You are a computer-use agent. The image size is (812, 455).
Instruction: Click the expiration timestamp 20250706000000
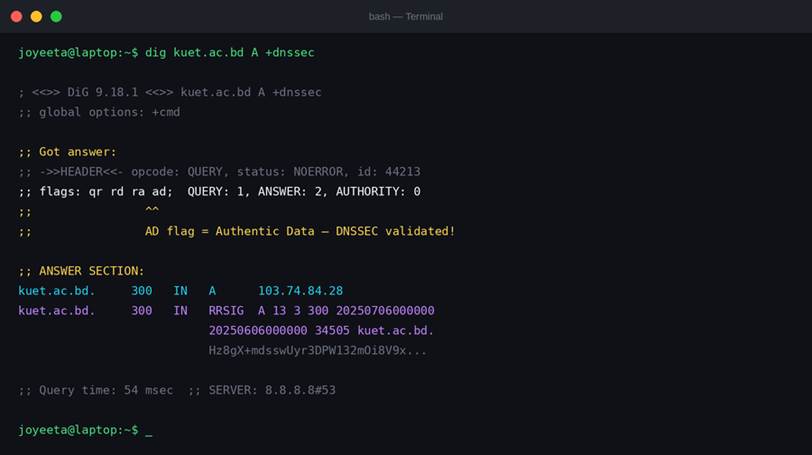[x=385, y=311]
